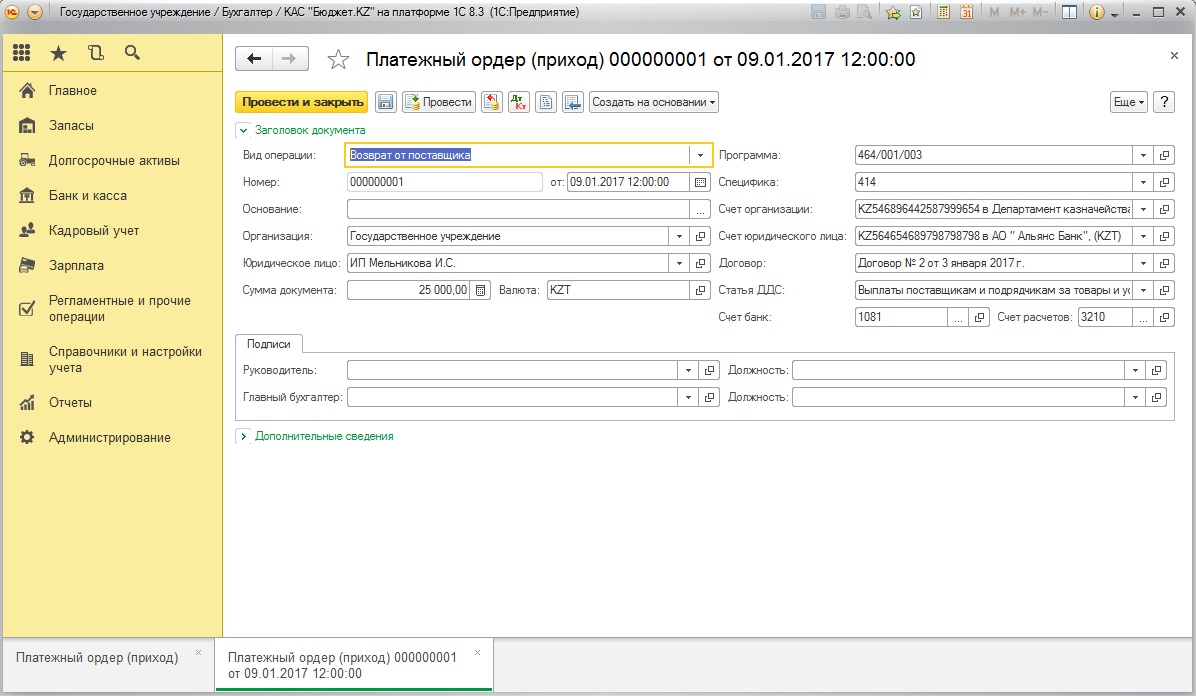Open the history icon in the left panel
1196x696 pixels.
click(x=95, y=53)
